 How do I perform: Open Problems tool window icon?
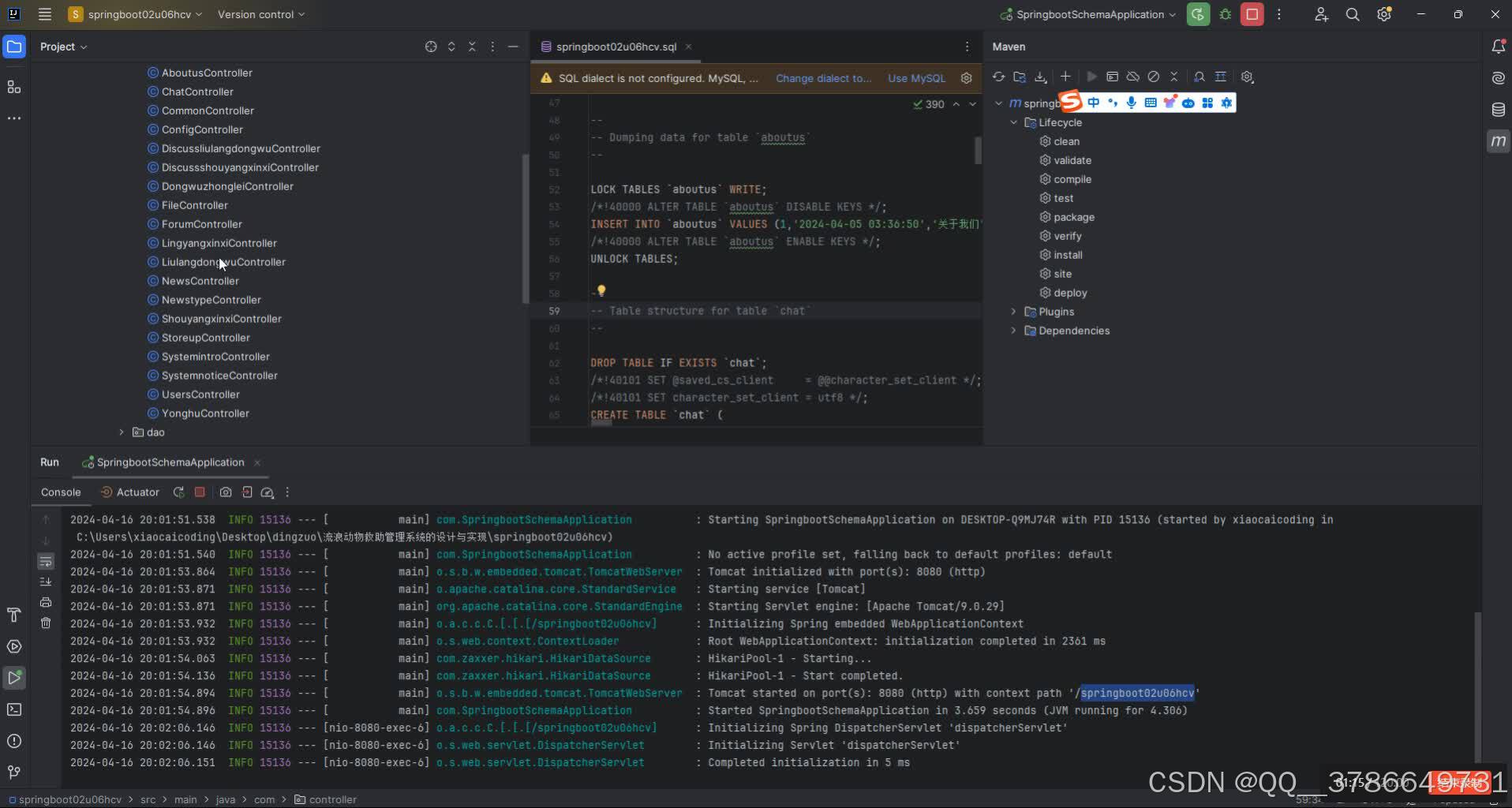14,741
